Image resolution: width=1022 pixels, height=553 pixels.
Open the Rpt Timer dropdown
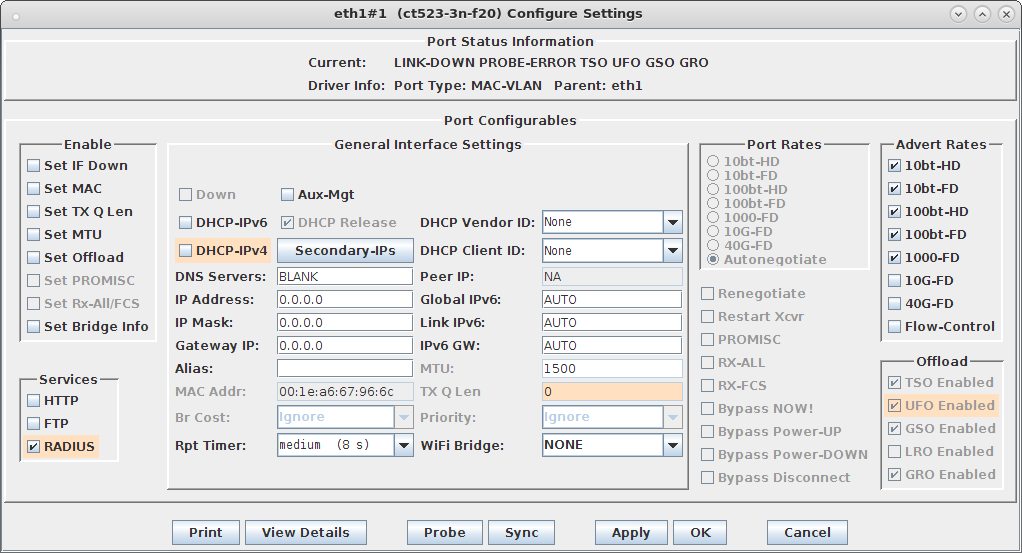[x=403, y=445]
